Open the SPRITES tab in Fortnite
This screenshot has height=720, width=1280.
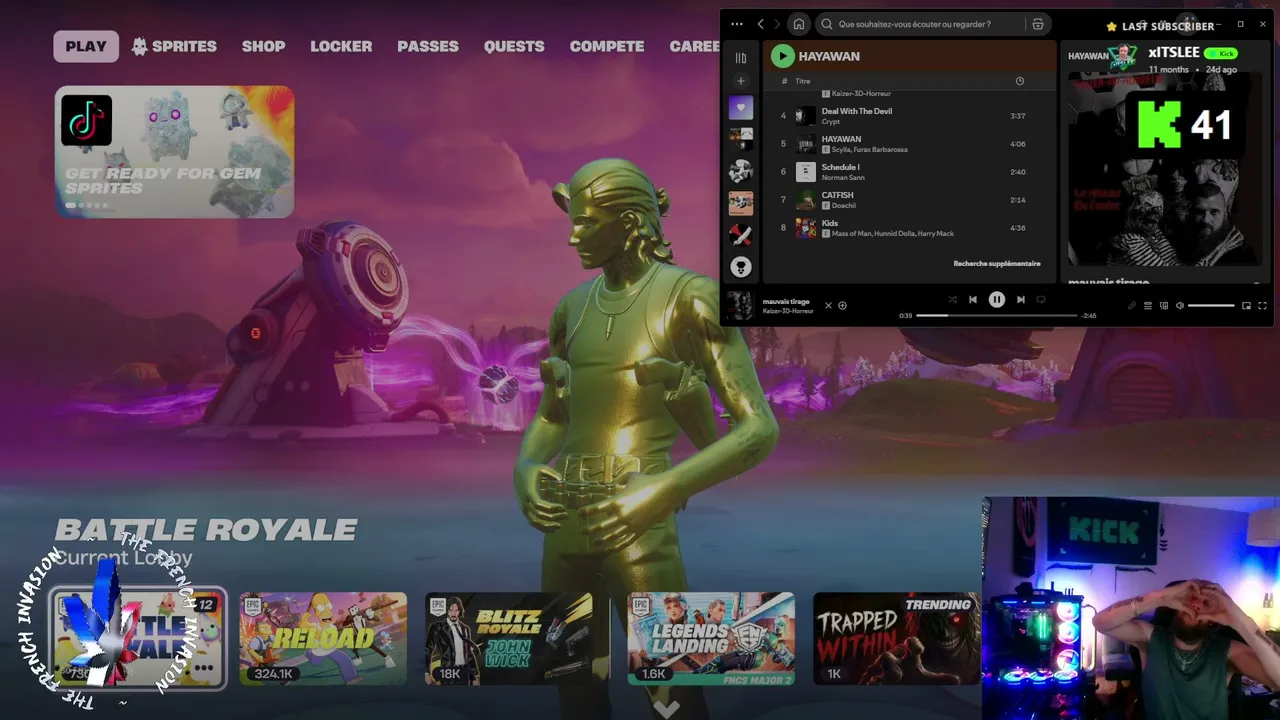(x=174, y=46)
